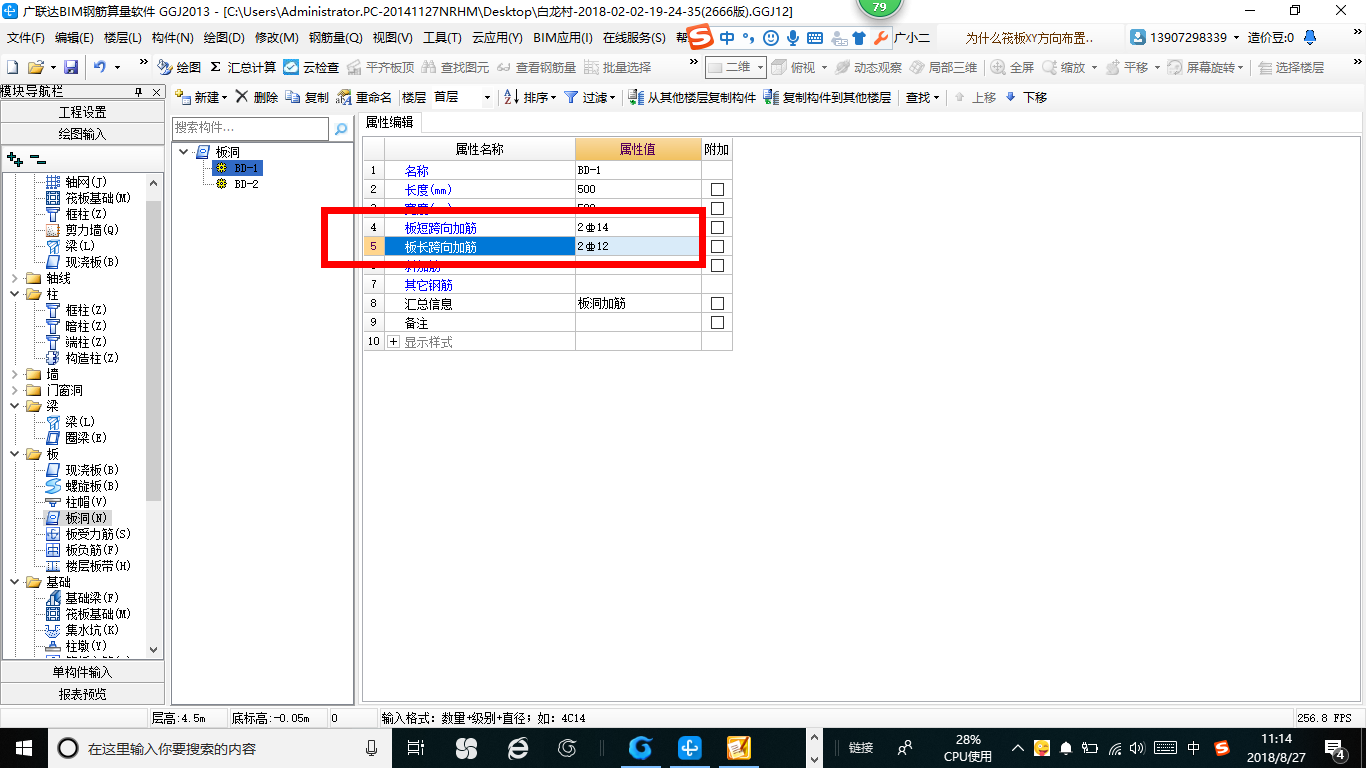Open 楼层(L) menu

point(122,37)
